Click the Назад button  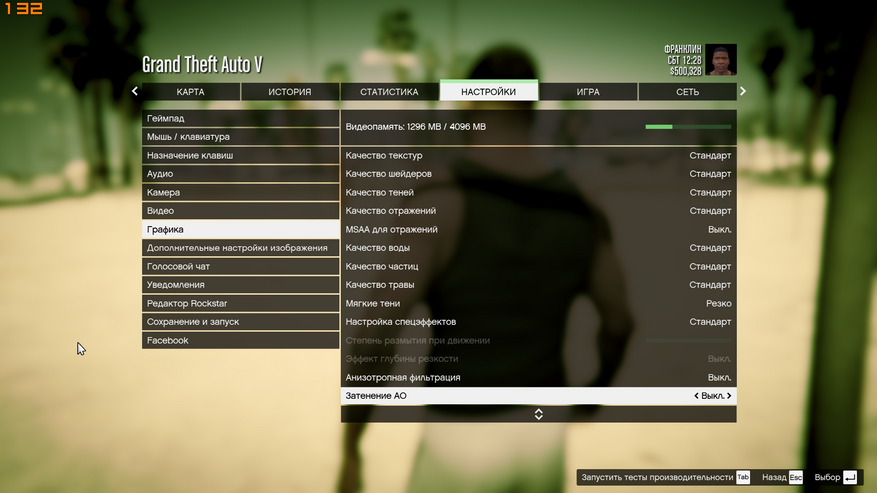774,477
